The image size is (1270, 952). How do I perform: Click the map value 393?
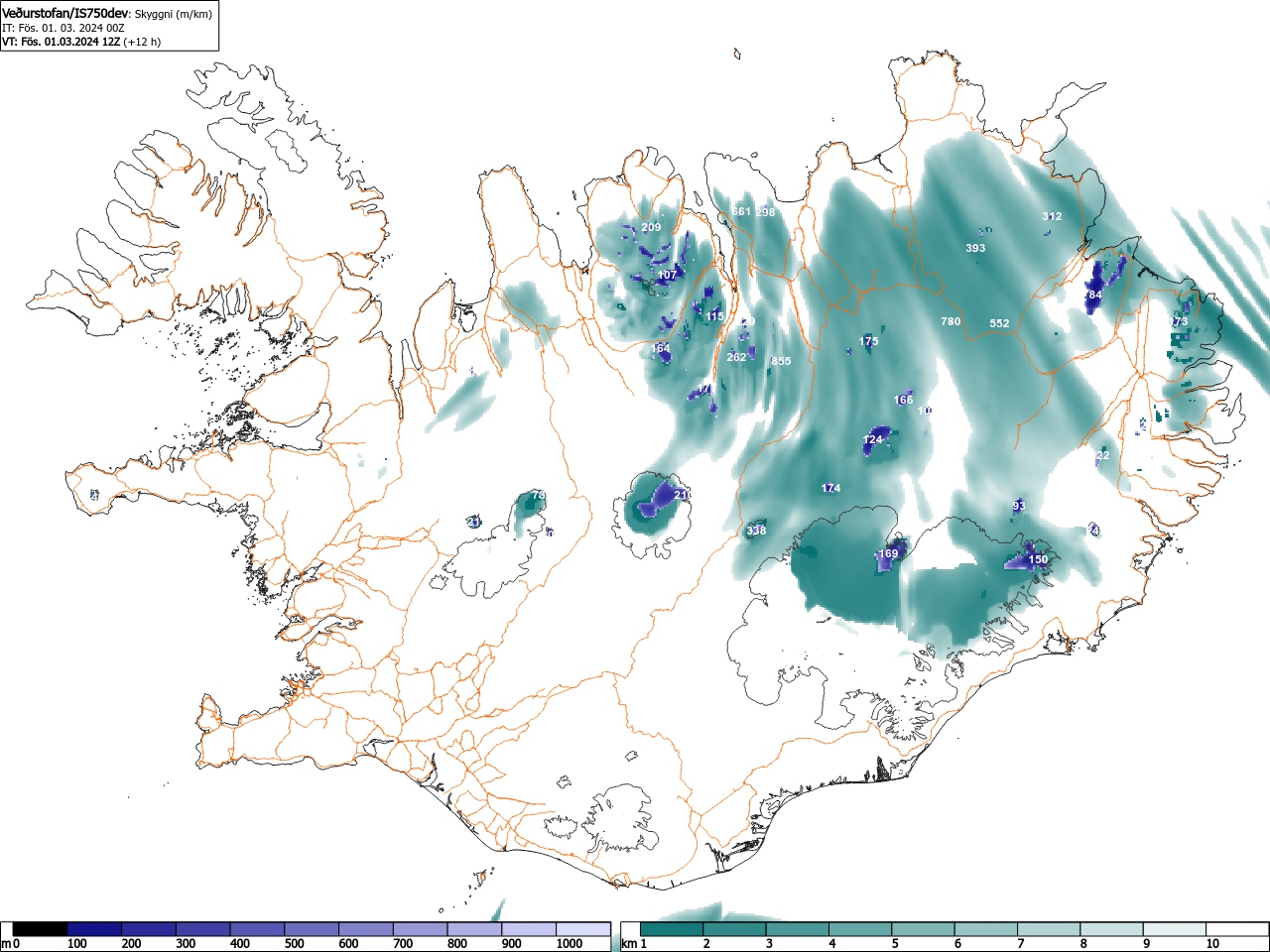pos(975,249)
